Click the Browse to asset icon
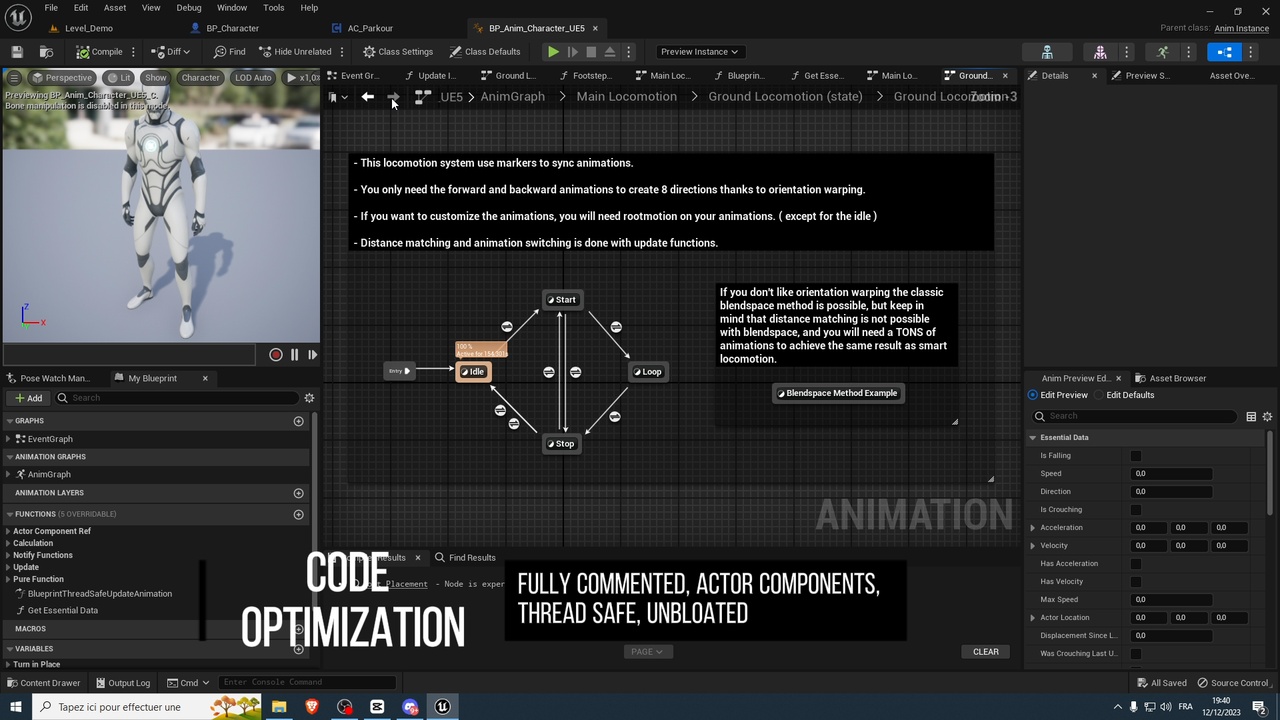The image size is (1280, 720). point(46,52)
